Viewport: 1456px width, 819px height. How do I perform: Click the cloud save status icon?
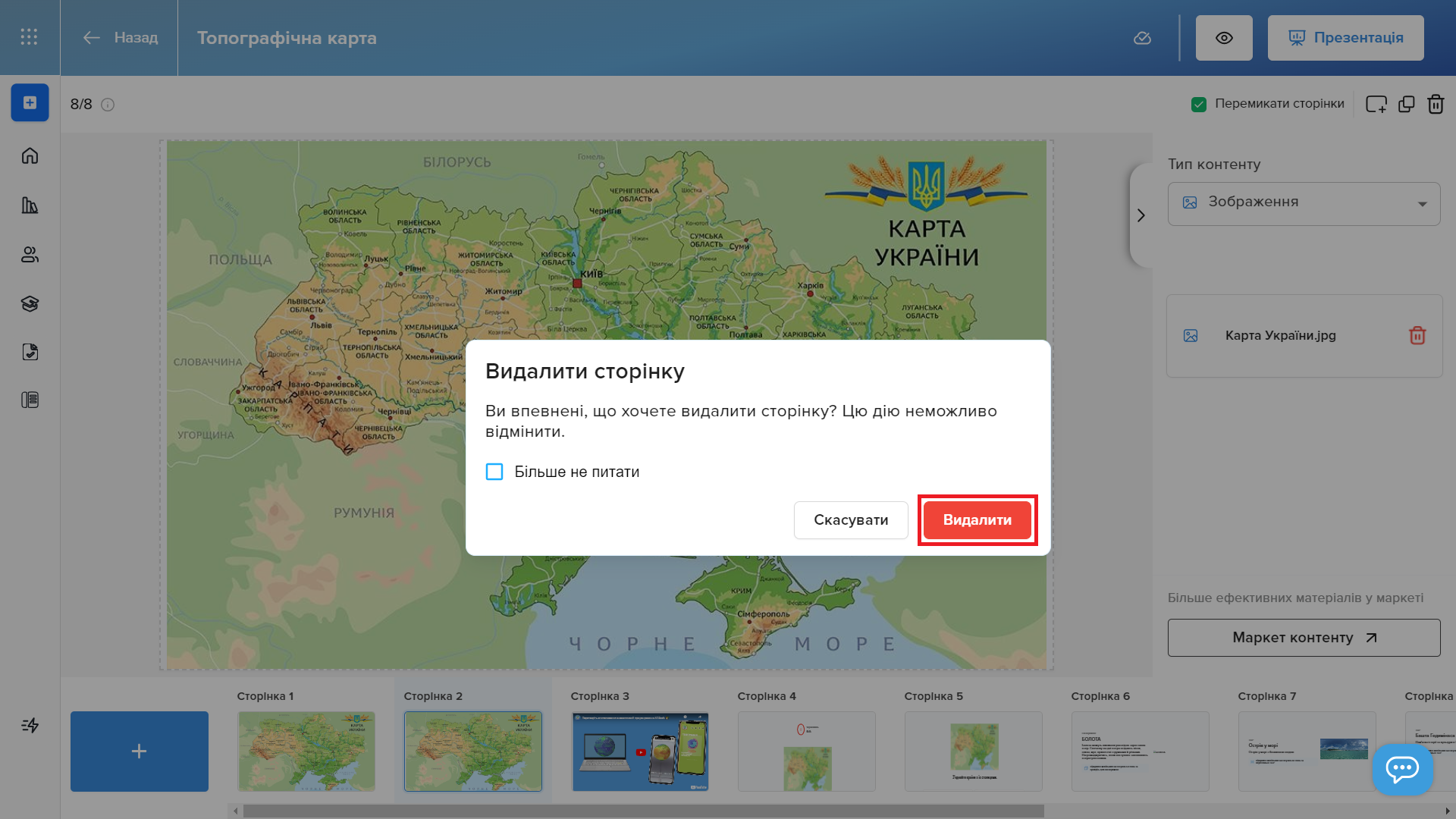pyautogui.click(x=1142, y=38)
